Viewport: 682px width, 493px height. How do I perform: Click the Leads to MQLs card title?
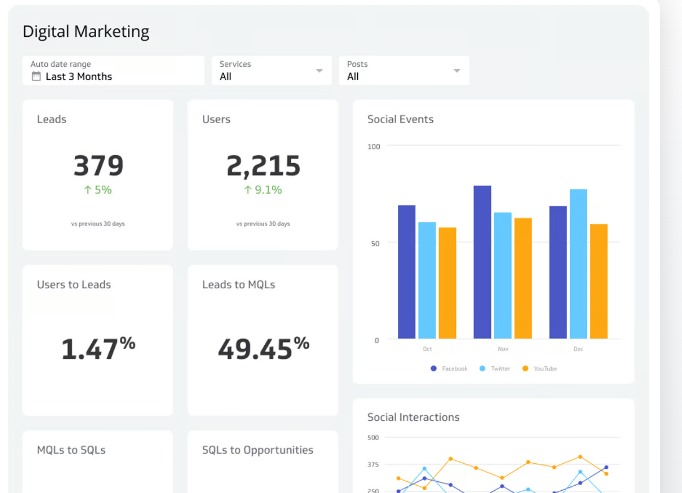tap(238, 285)
